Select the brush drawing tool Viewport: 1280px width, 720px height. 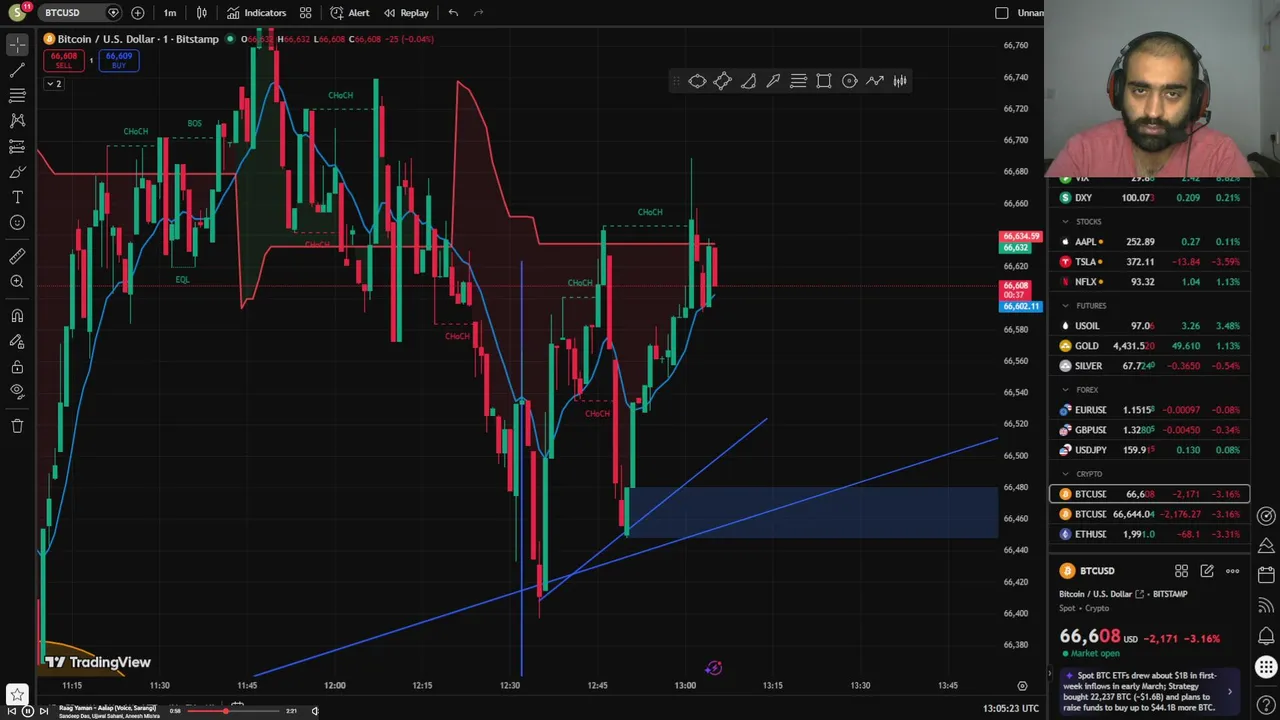click(x=17, y=172)
